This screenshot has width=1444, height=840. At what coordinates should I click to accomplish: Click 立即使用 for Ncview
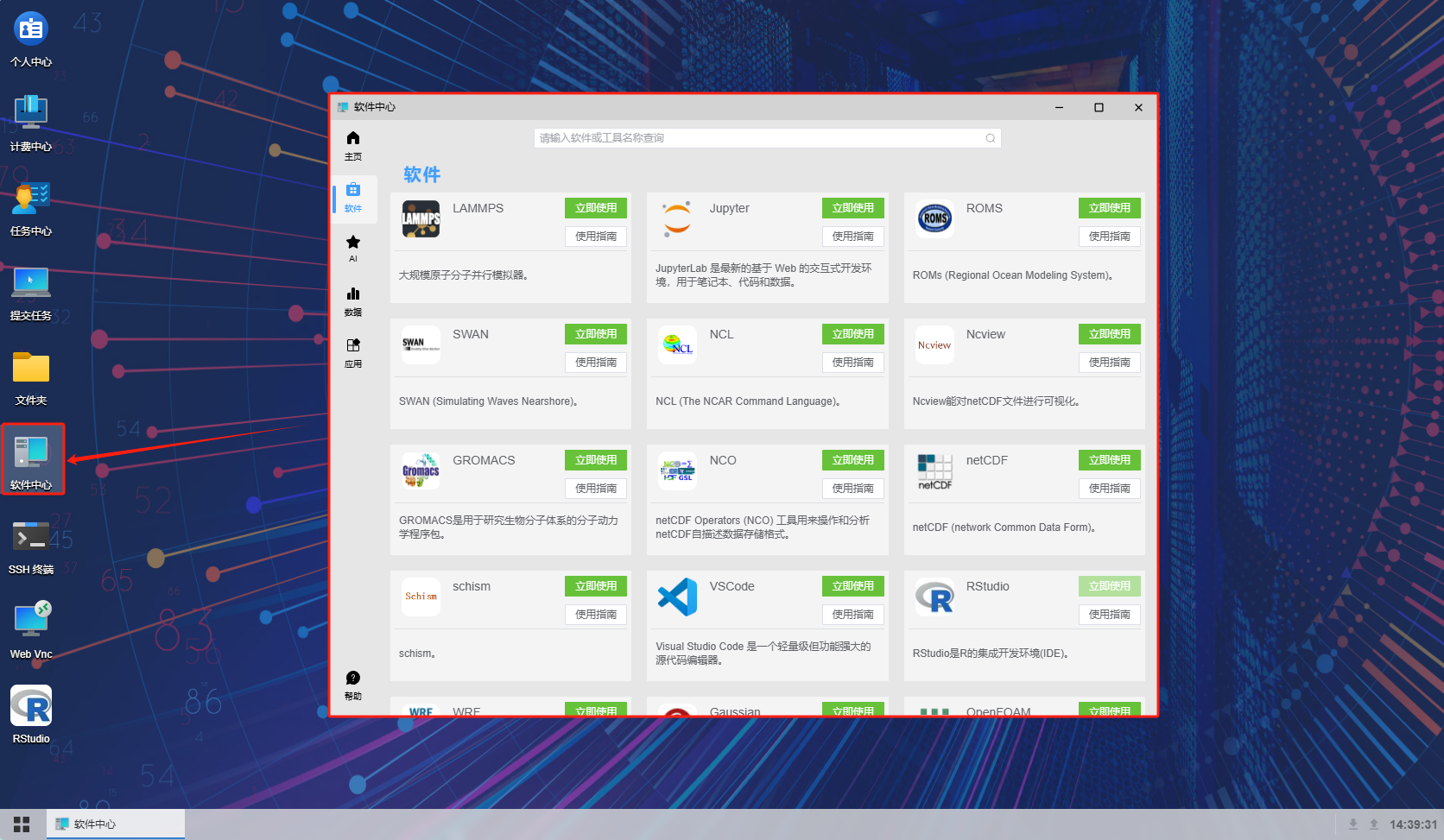(x=1110, y=334)
